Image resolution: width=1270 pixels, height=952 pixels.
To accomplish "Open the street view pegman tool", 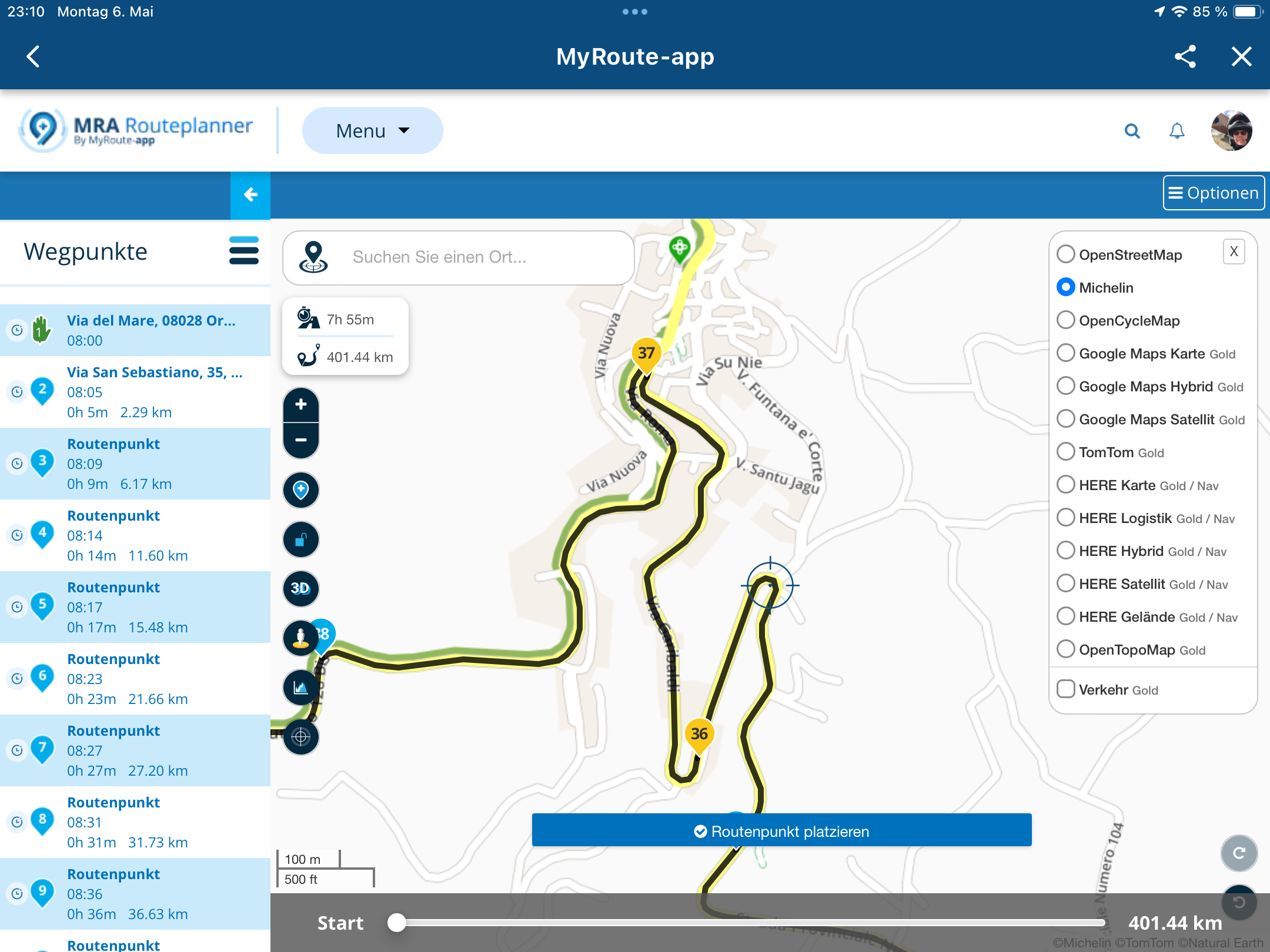I will coord(301,638).
